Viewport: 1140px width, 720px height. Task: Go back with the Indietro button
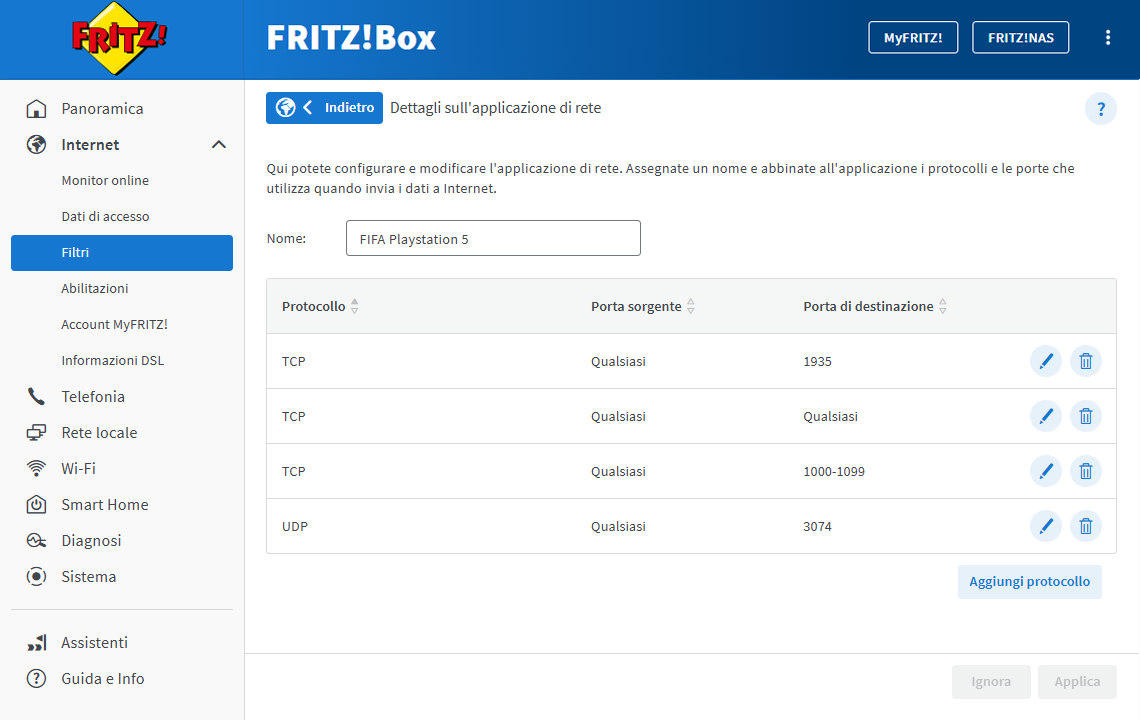coord(324,108)
